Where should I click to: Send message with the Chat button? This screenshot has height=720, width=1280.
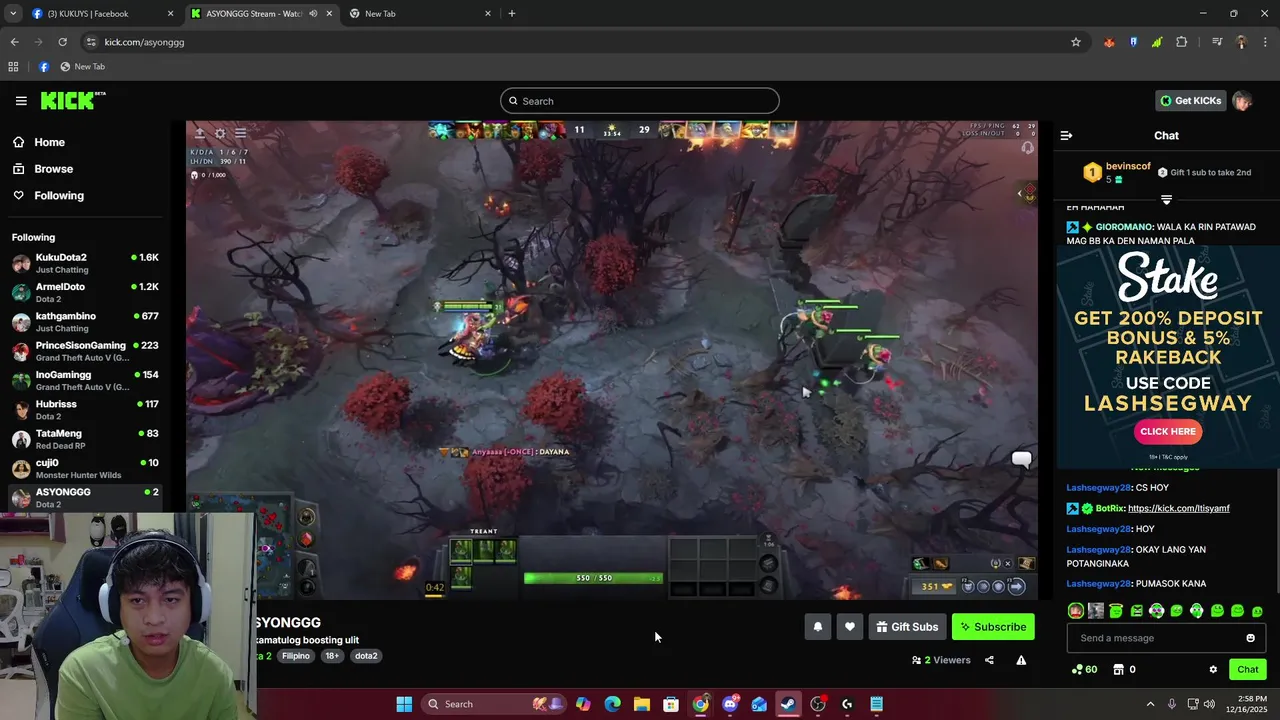pyautogui.click(x=1248, y=670)
